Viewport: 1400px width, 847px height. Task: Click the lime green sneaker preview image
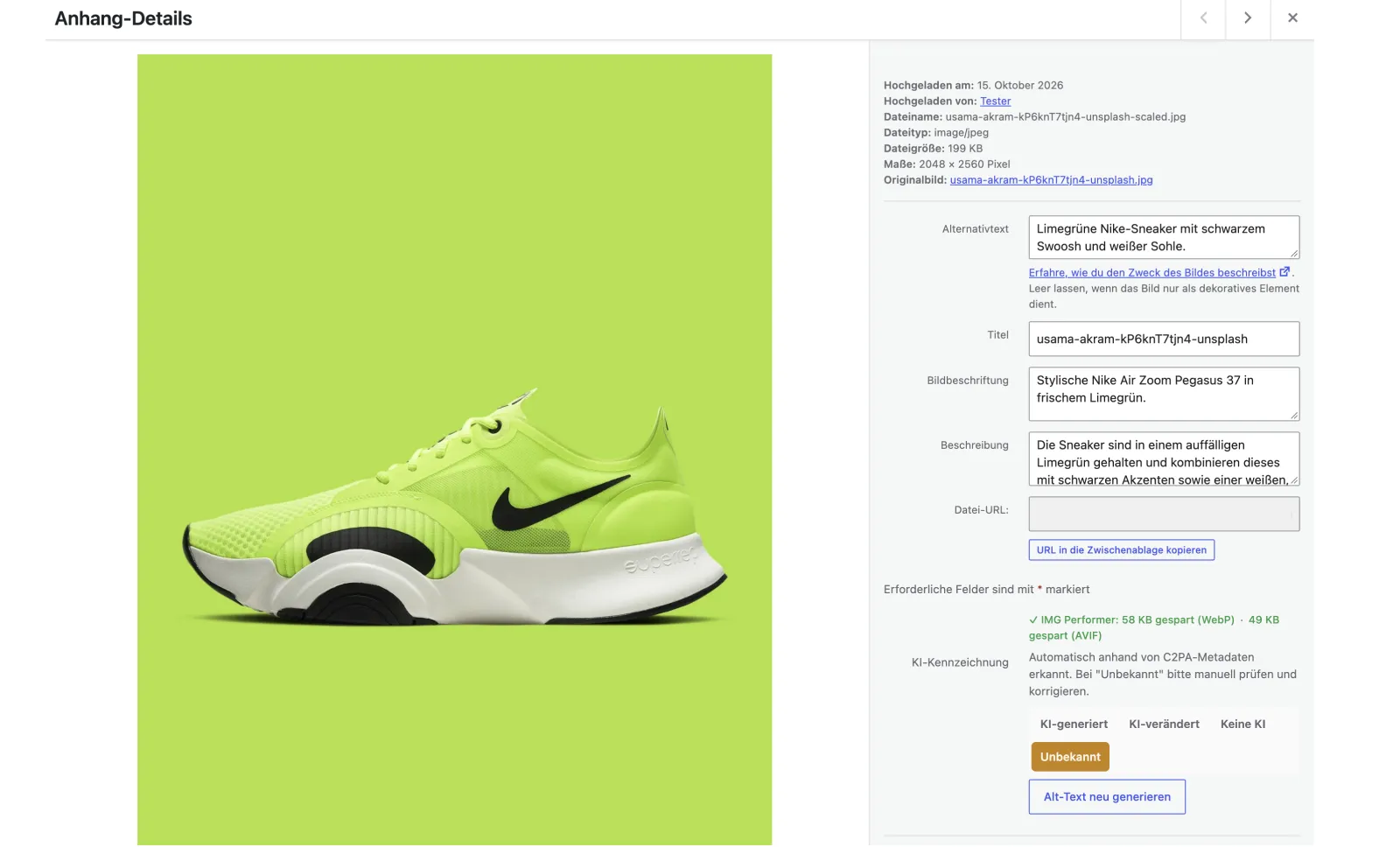454,450
